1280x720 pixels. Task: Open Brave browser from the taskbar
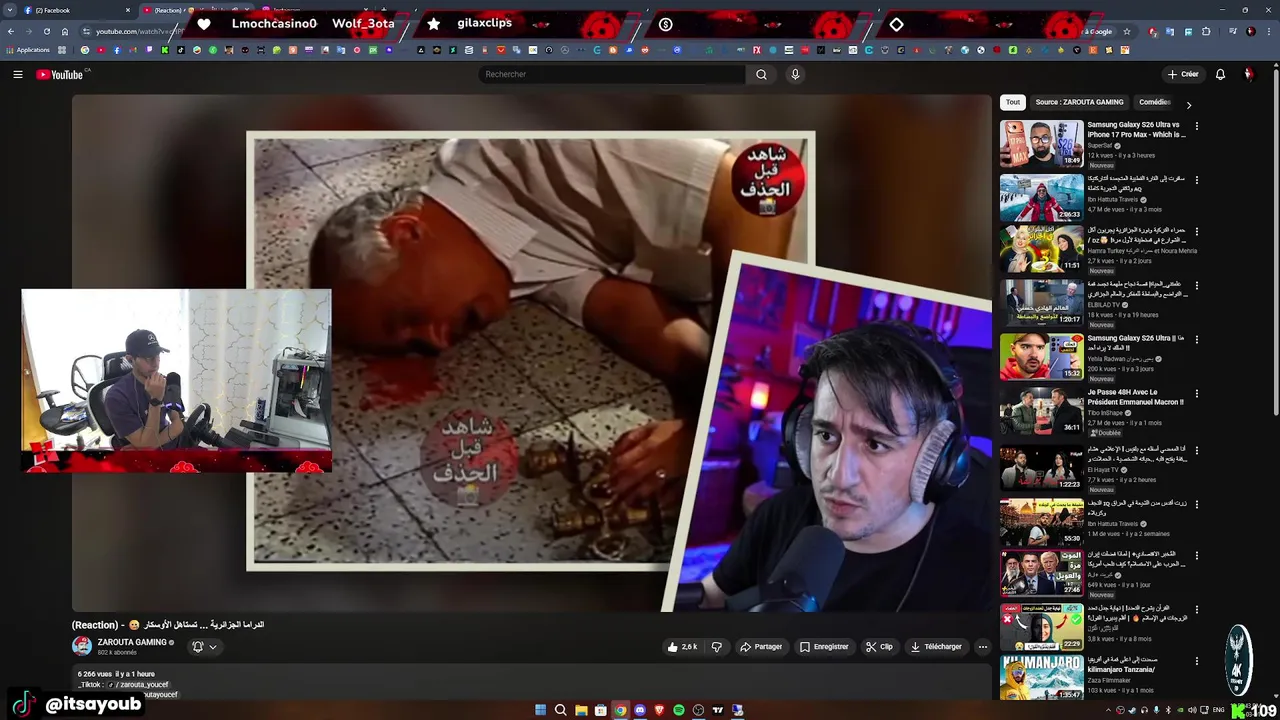(659, 710)
